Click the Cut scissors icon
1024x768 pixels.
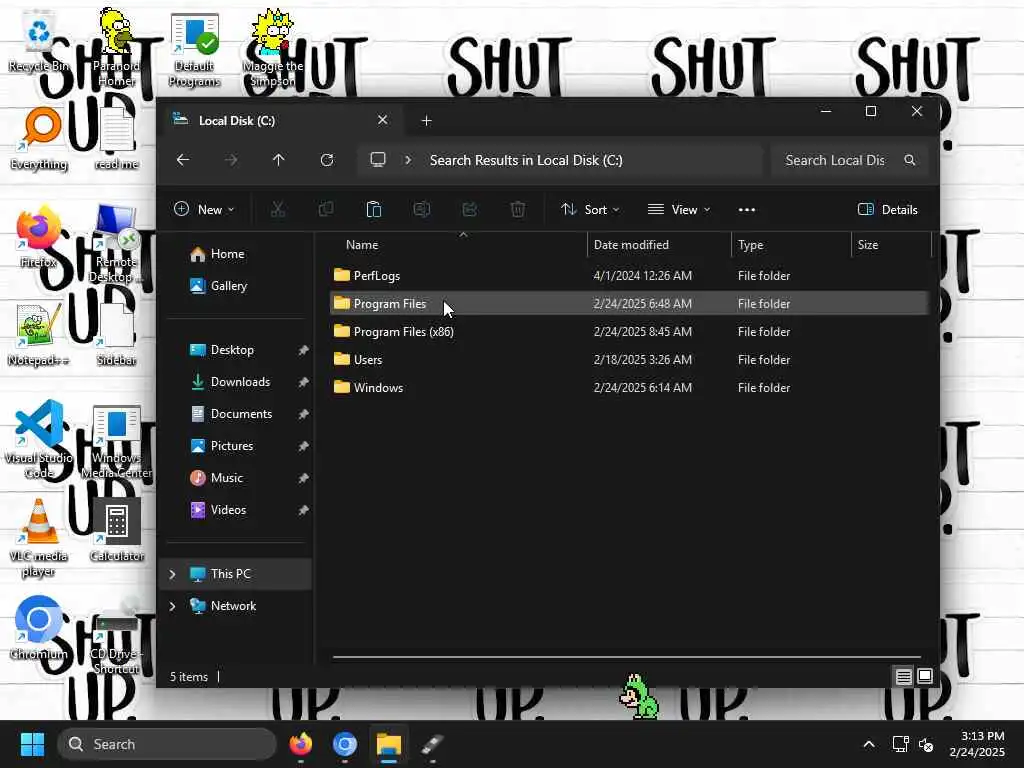pos(278,209)
